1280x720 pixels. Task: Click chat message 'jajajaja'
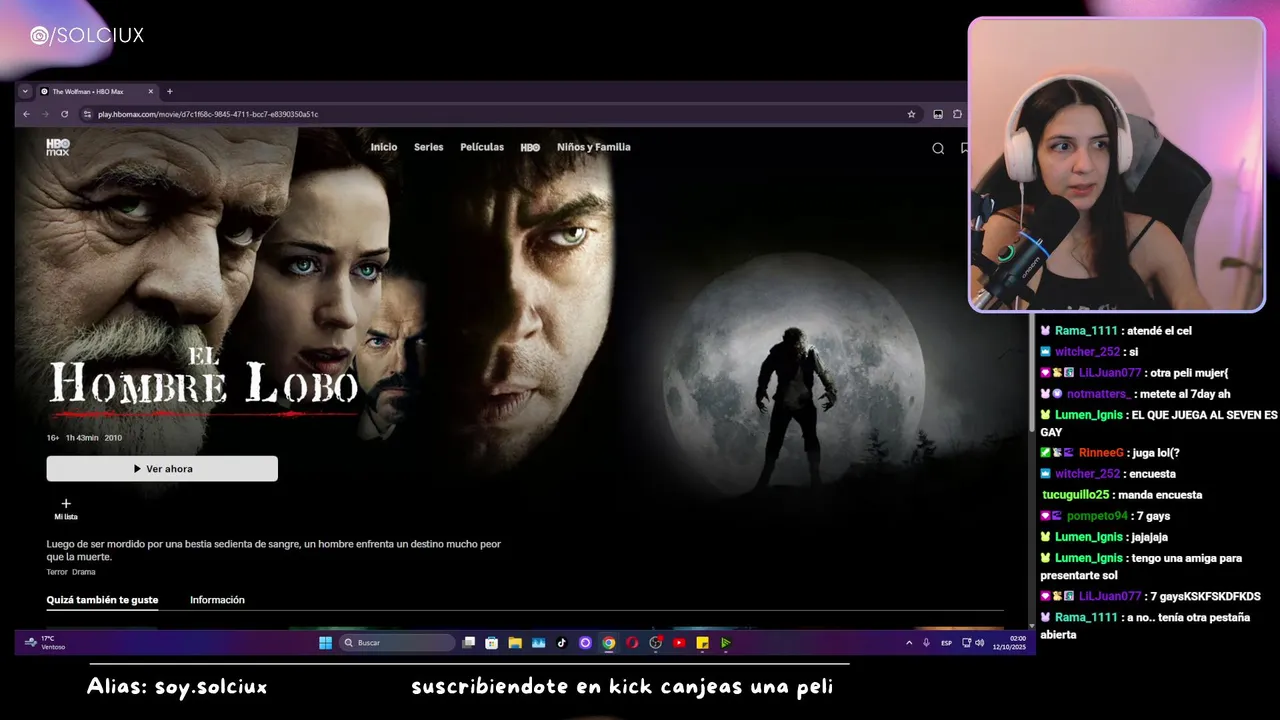[x=1150, y=537]
